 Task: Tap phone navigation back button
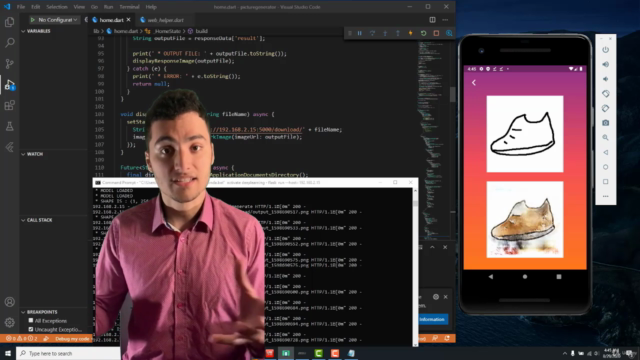click(491, 277)
